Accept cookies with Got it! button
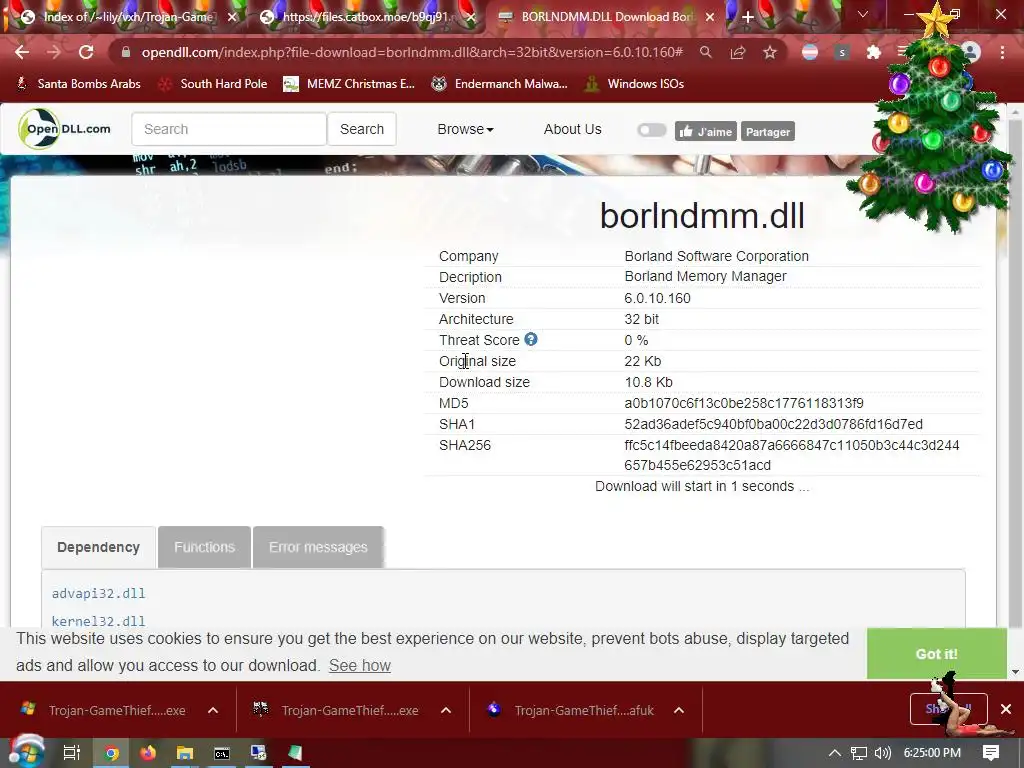This screenshot has height=768, width=1024. coord(936,654)
